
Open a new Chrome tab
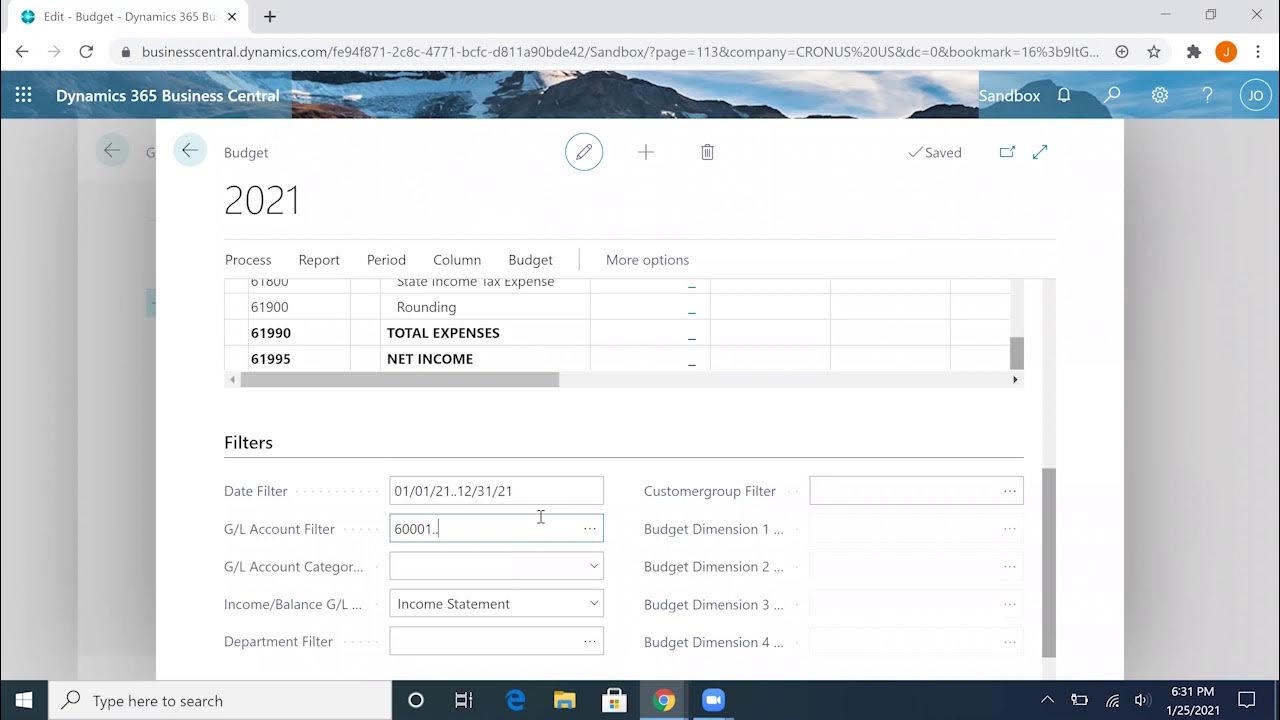pyautogui.click(x=270, y=16)
